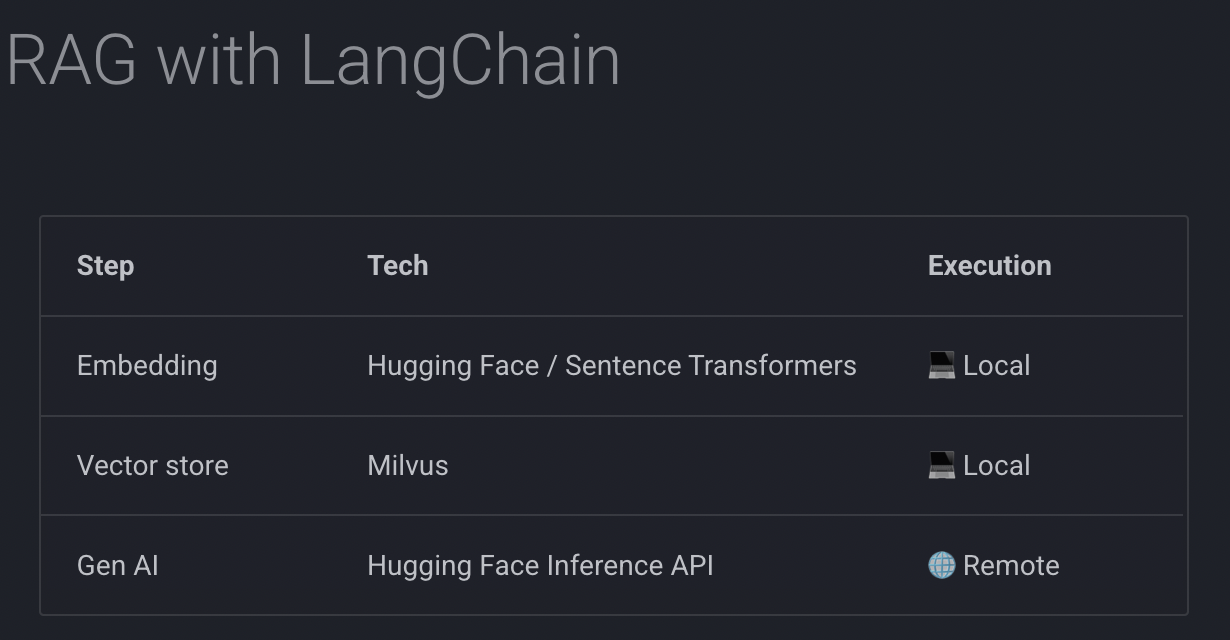
Task: Select the "Milvus" tech cell
Action: coord(408,466)
